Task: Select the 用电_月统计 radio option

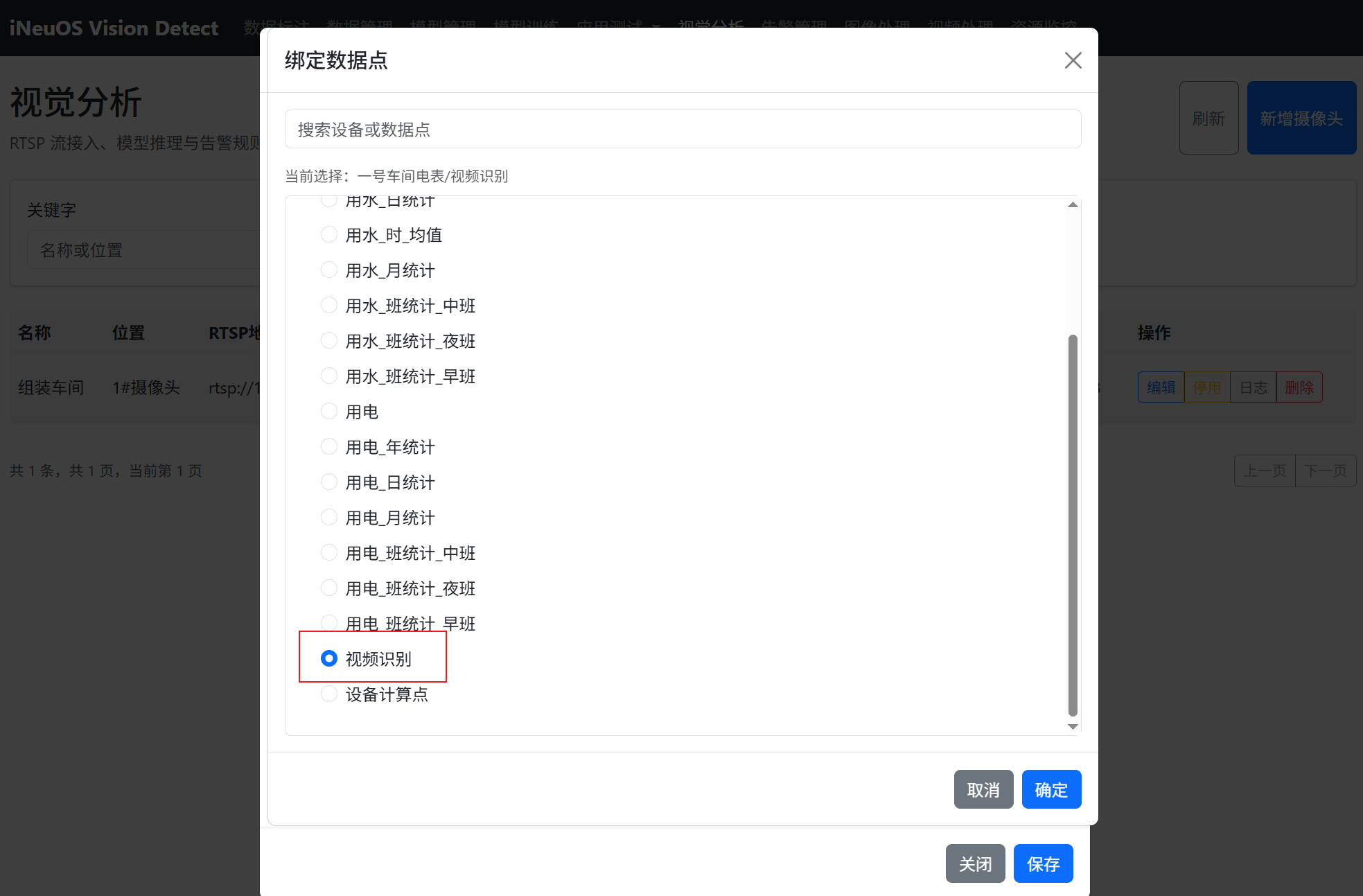Action: [329, 517]
